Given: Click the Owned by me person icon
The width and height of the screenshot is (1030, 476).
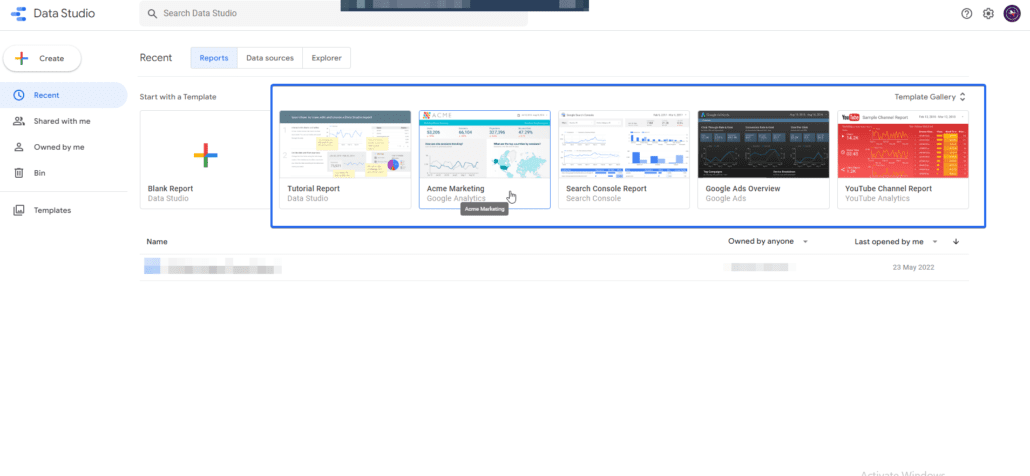Looking at the screenshot, I should pos(19,147).
